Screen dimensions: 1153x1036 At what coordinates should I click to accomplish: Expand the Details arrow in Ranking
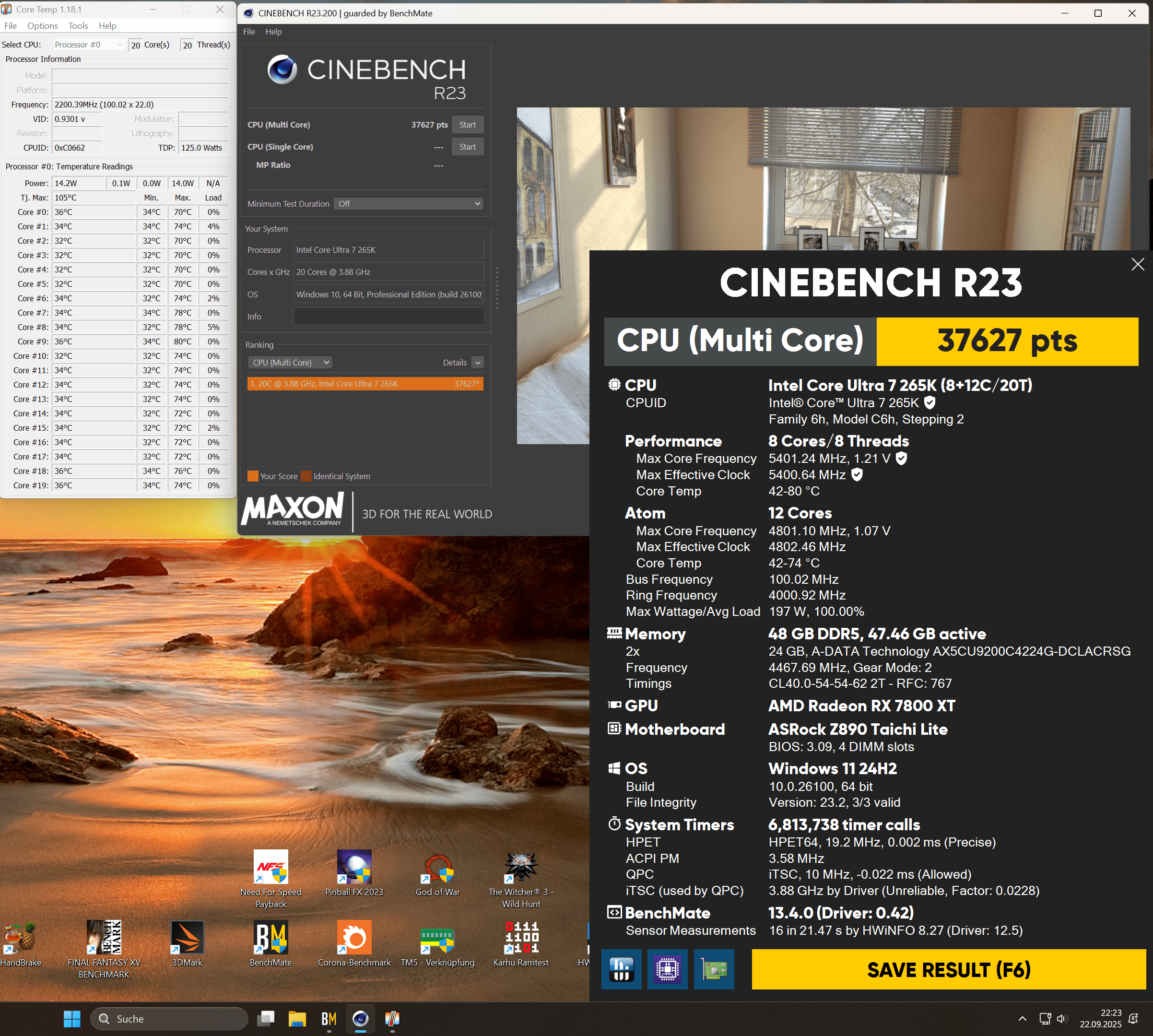[x=478, y=363]
